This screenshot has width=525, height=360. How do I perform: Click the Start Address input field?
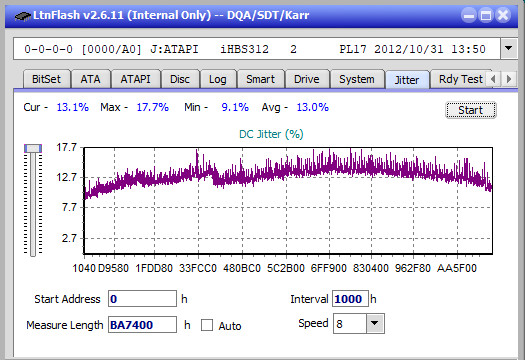(142, 299)
